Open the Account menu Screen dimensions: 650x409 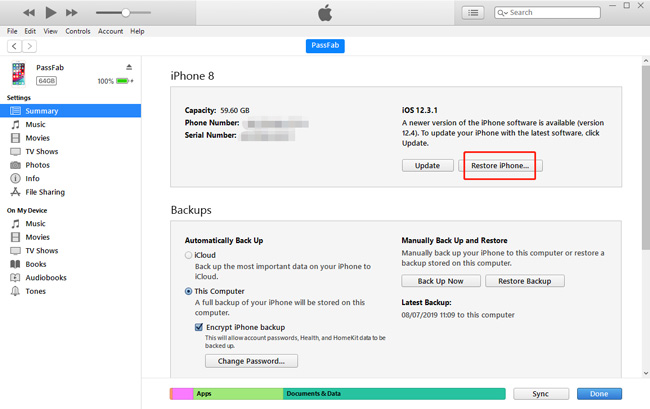click(110, 31)
